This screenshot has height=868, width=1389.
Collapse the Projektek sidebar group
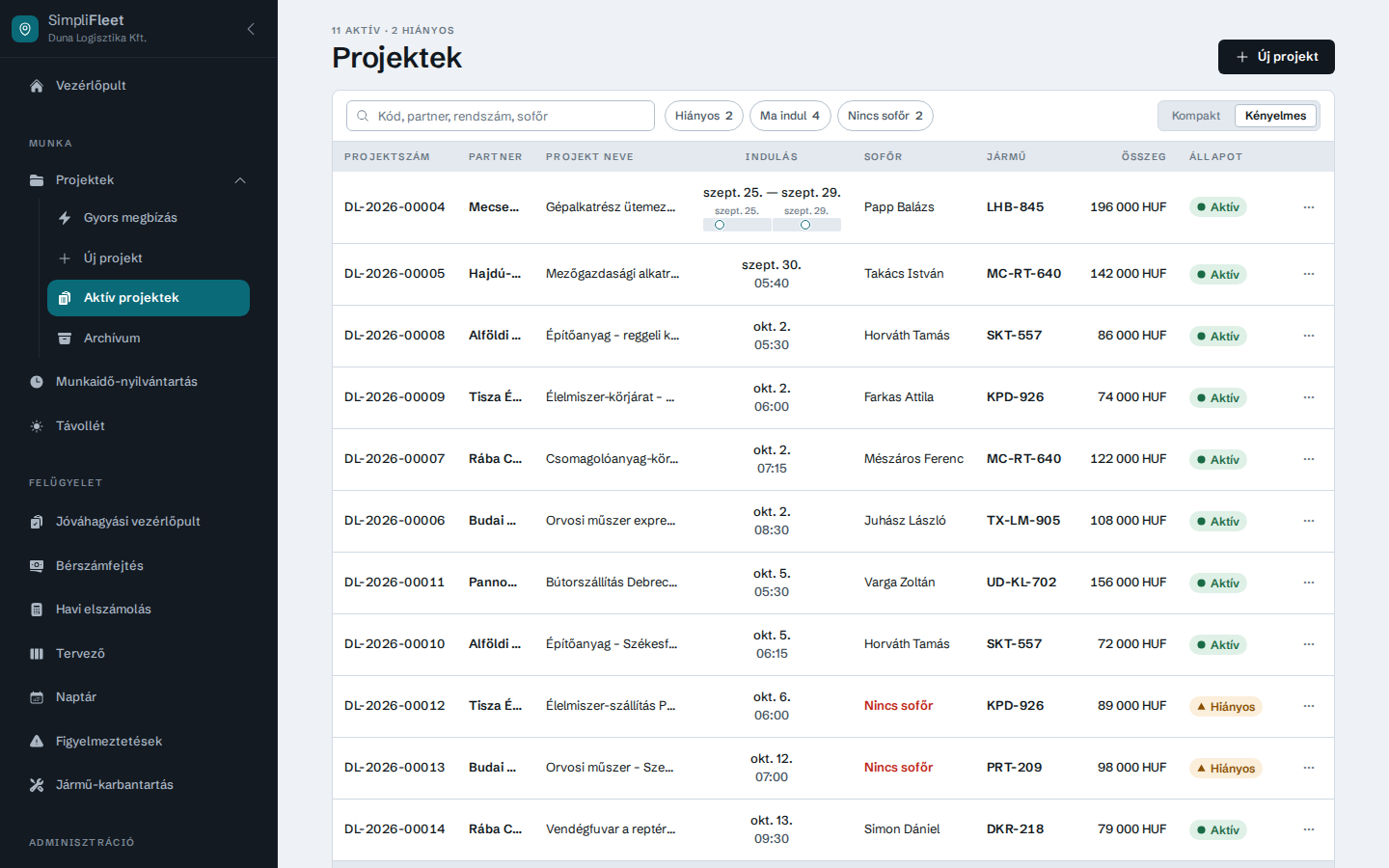[x=240, y=180]
